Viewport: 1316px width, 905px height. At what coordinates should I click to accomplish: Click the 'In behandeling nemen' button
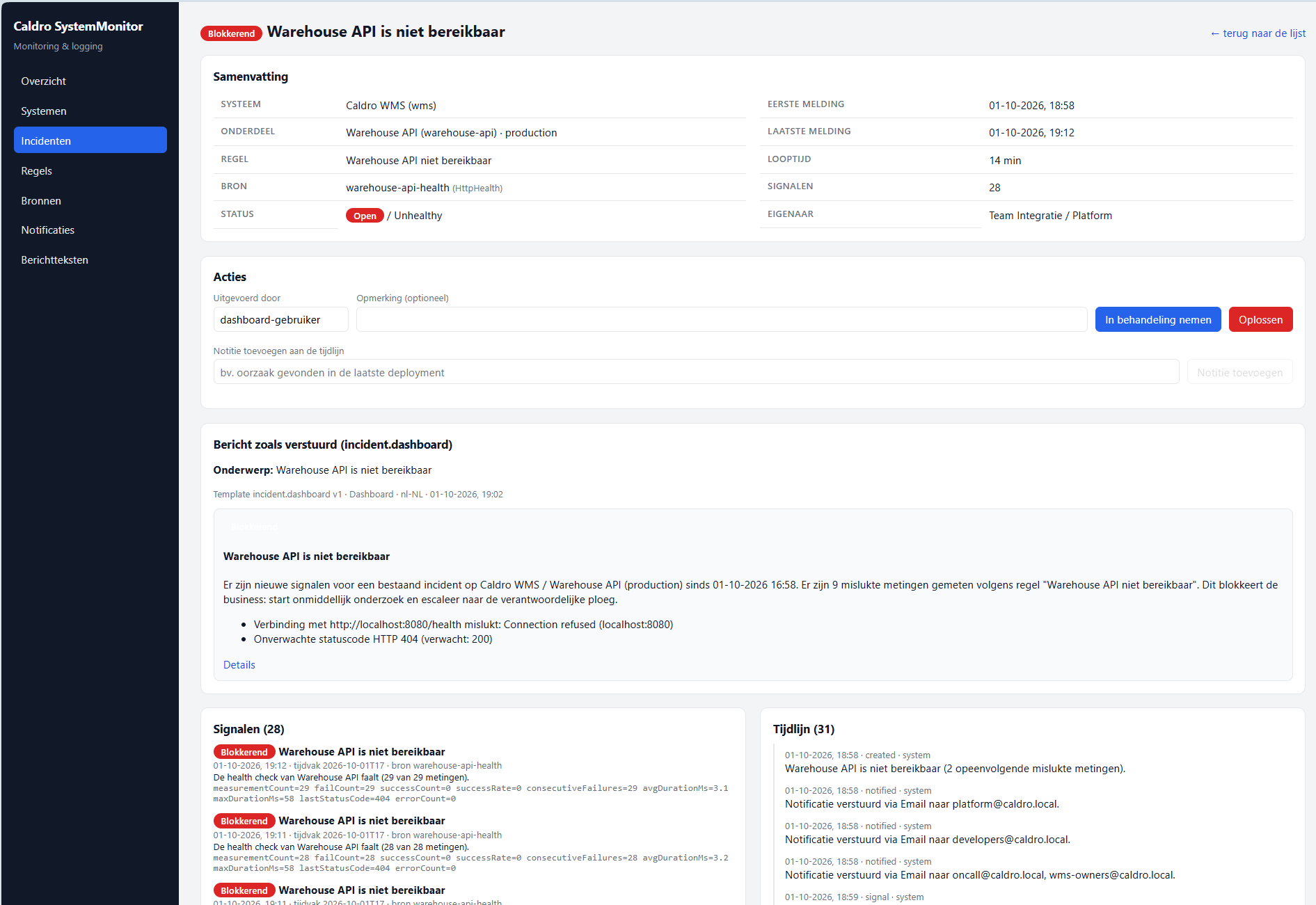[1158, 320]
